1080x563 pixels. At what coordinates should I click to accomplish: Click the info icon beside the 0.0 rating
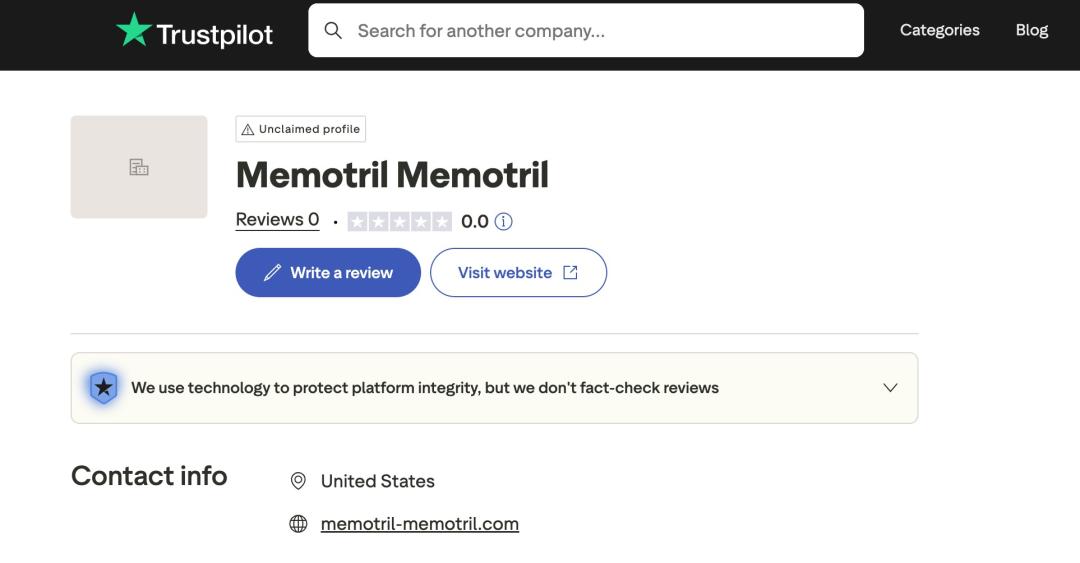pos(504,222)
